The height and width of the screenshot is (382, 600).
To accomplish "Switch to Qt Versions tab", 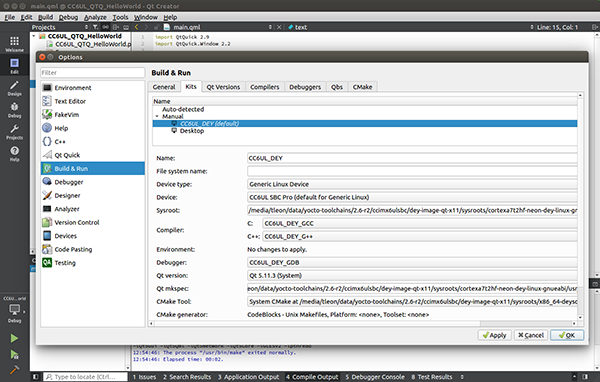I will [x=223, y=87].
